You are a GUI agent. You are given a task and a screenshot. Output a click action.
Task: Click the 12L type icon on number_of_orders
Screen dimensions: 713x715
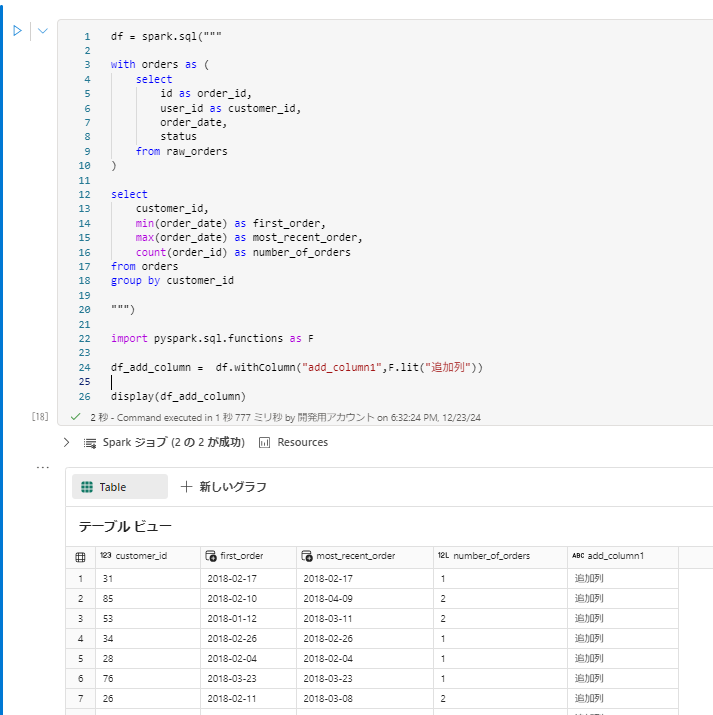coord(443,555)
